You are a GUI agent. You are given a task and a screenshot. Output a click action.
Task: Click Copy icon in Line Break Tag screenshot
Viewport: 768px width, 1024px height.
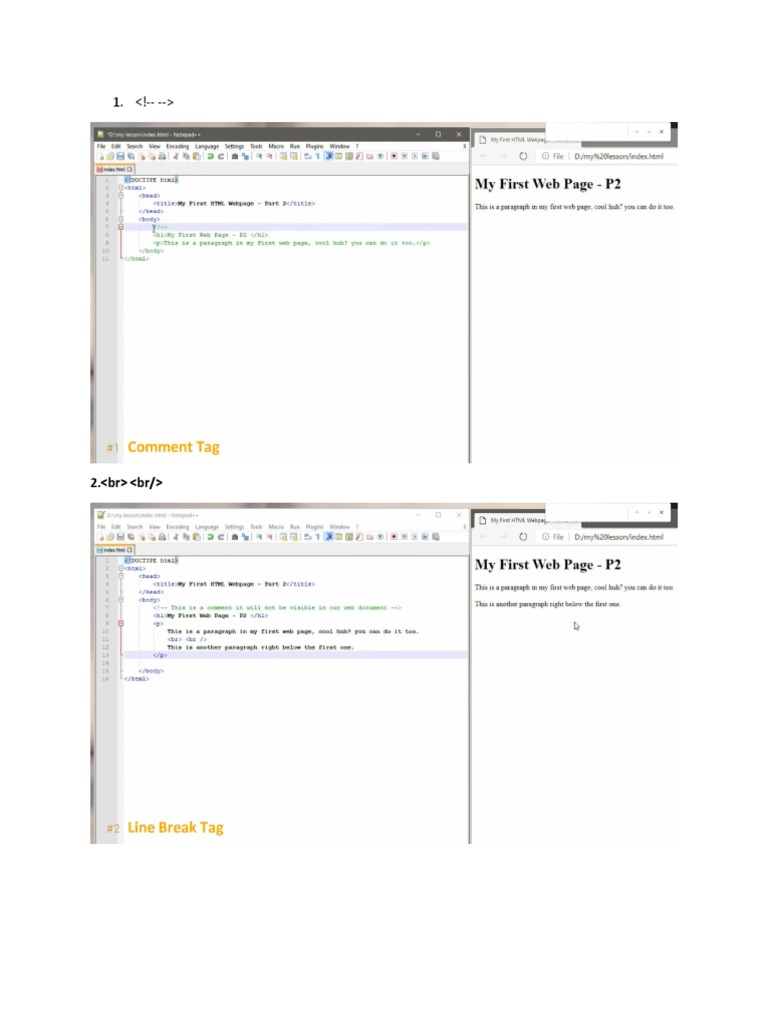[x=186, y=537]
